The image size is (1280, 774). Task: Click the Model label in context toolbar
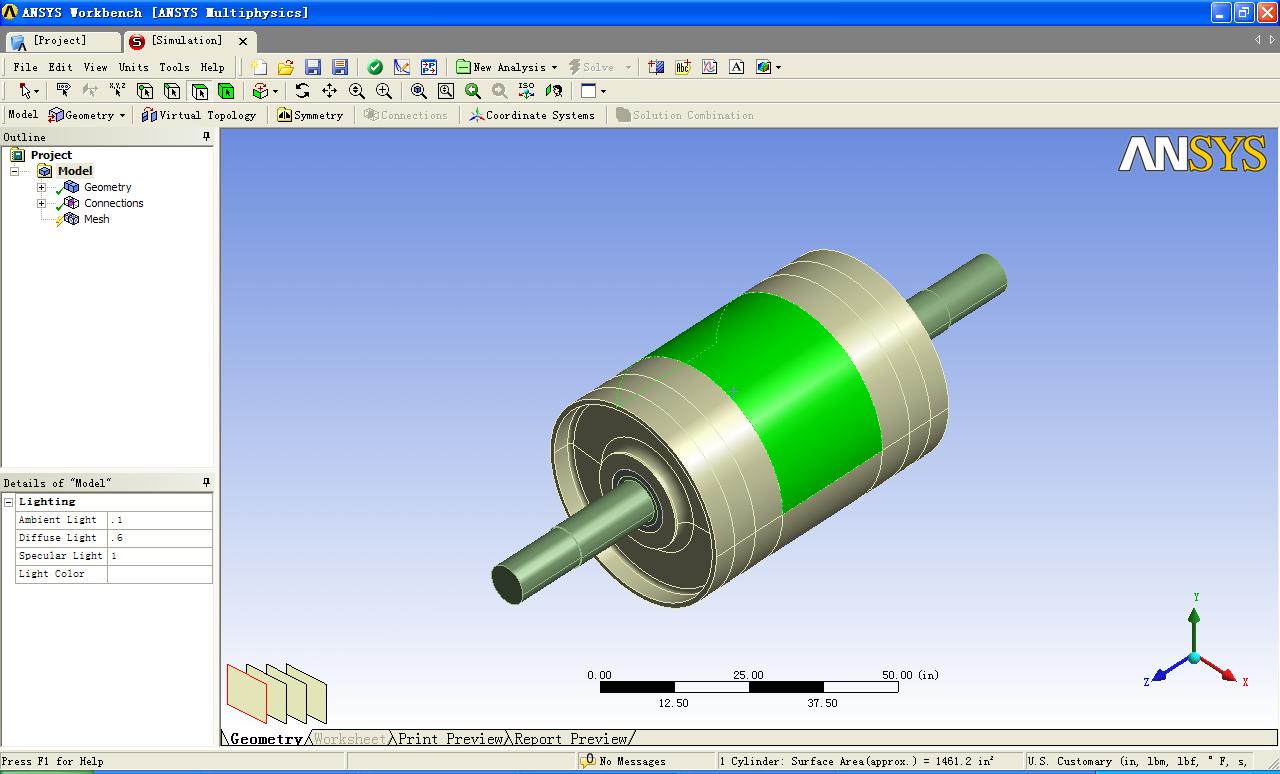23,115
